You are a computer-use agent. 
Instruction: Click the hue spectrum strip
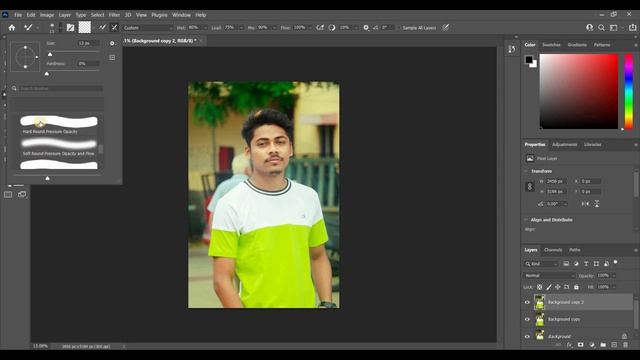coord(629,91)
